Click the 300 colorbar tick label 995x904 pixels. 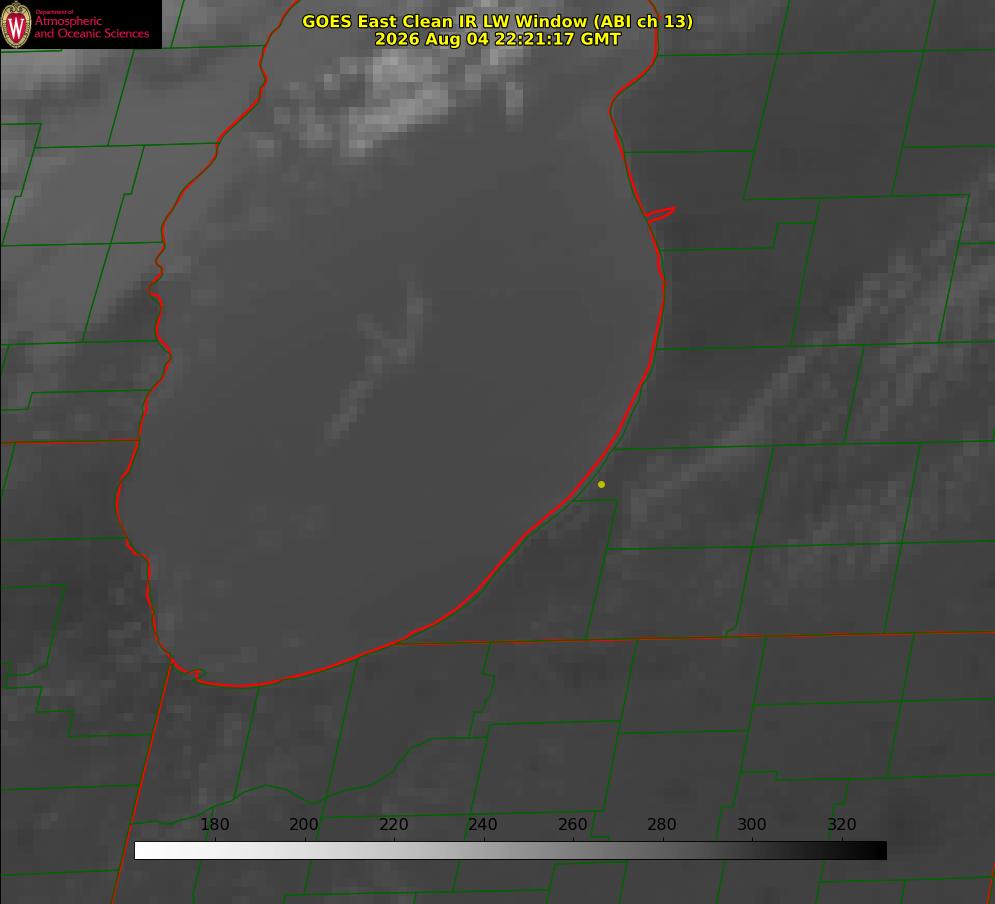click(752, 824)
